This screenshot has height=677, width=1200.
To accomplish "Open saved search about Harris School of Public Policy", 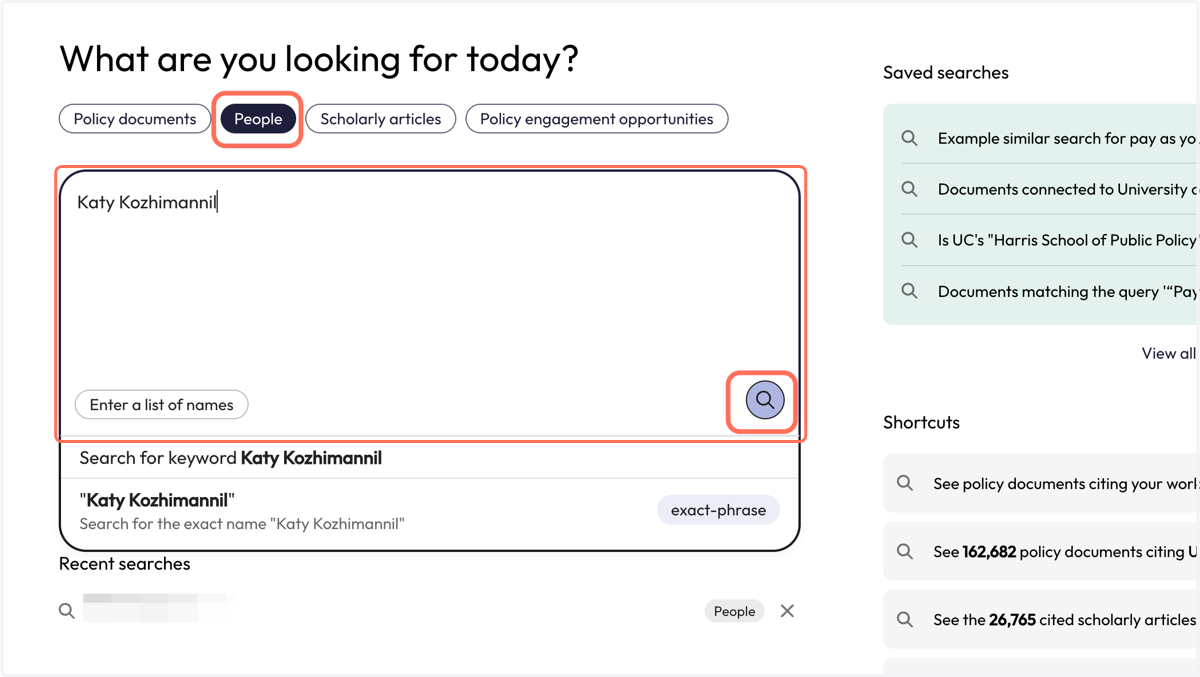I will pyautogui.click(x=1048, y=240).
